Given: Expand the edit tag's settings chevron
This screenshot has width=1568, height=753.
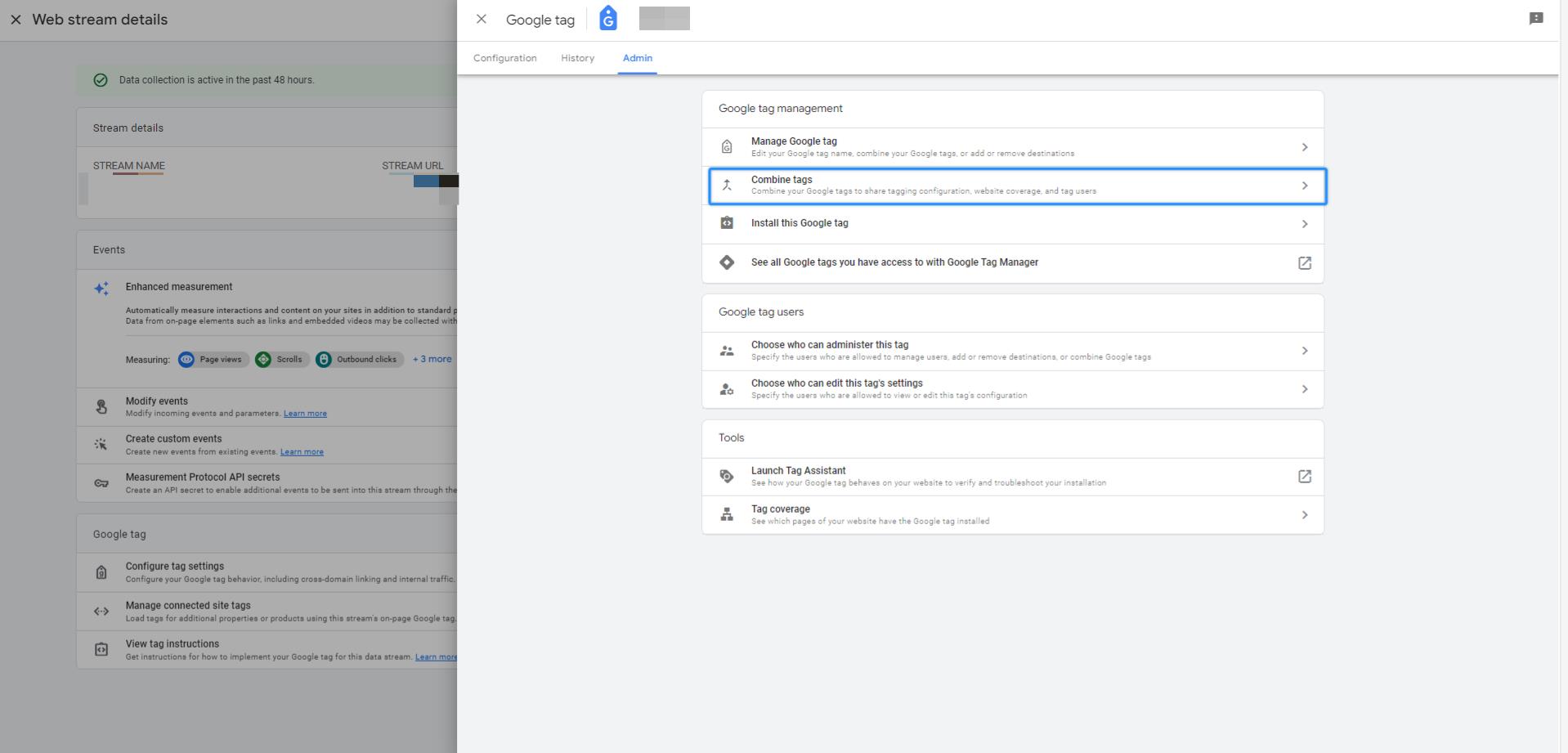Looking at the screenshot, I should 1305,389.
